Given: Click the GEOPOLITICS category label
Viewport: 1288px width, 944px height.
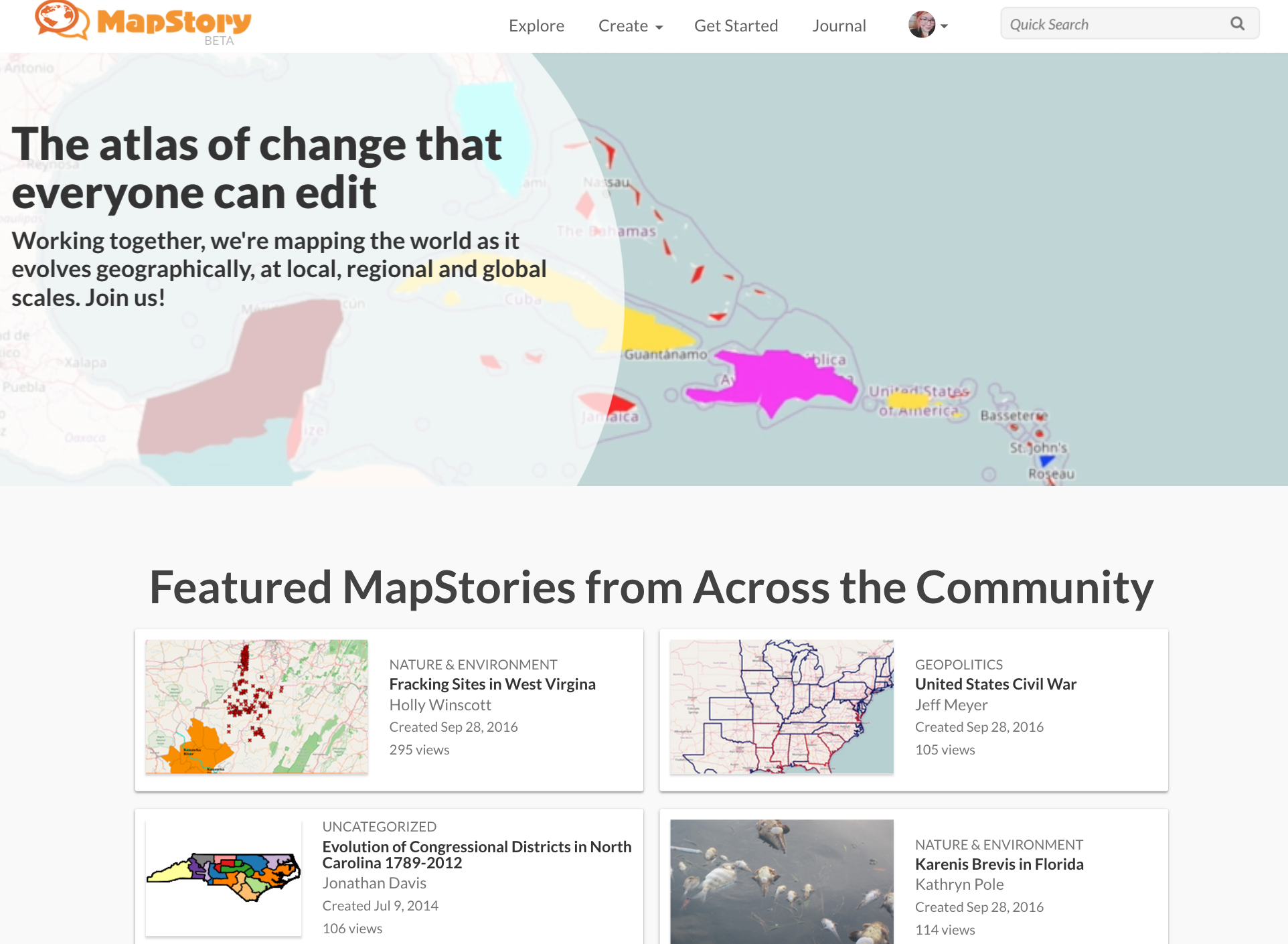Looking at the screenshot, I should tap(959, 665).
